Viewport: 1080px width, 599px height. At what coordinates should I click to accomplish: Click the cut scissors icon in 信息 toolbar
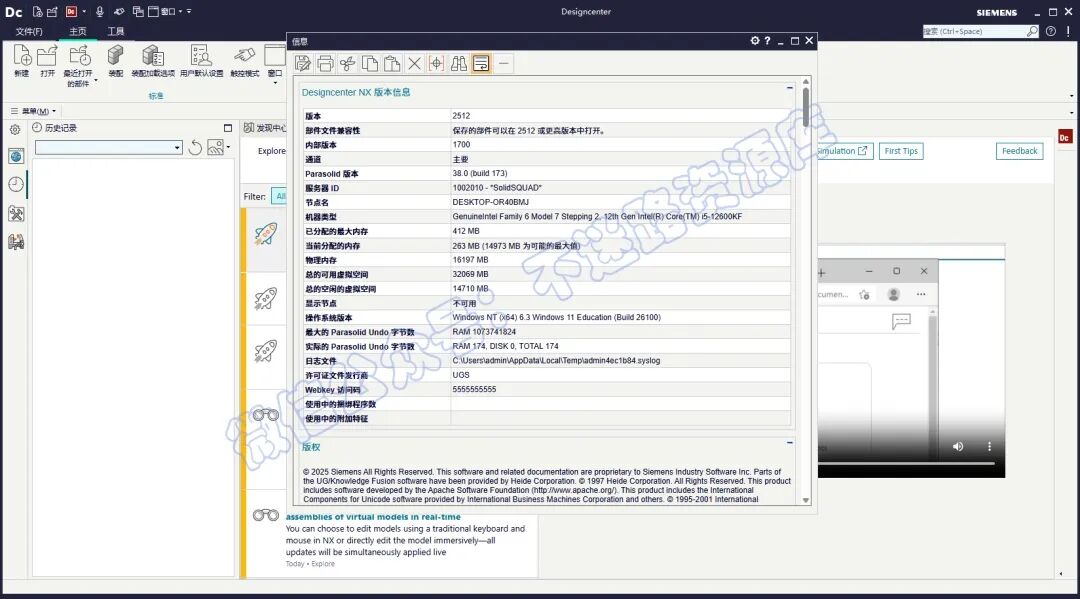(x=347, y=64)
